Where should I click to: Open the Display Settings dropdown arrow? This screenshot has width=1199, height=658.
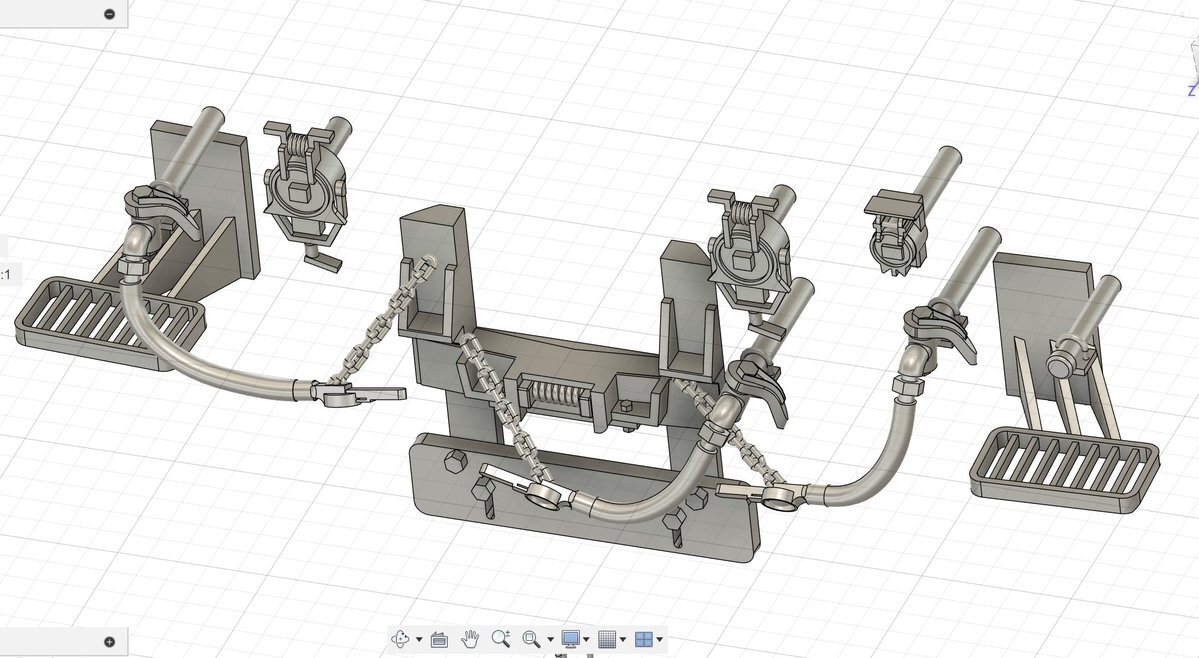click(587, 640)
